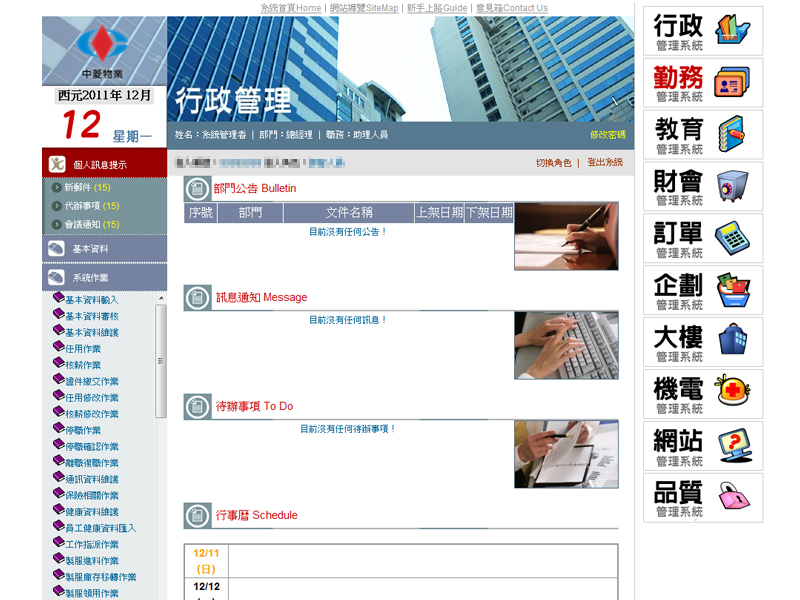
Task: Click the 訊息通知 Message clipboard icon
Action: tap(197, 298)
